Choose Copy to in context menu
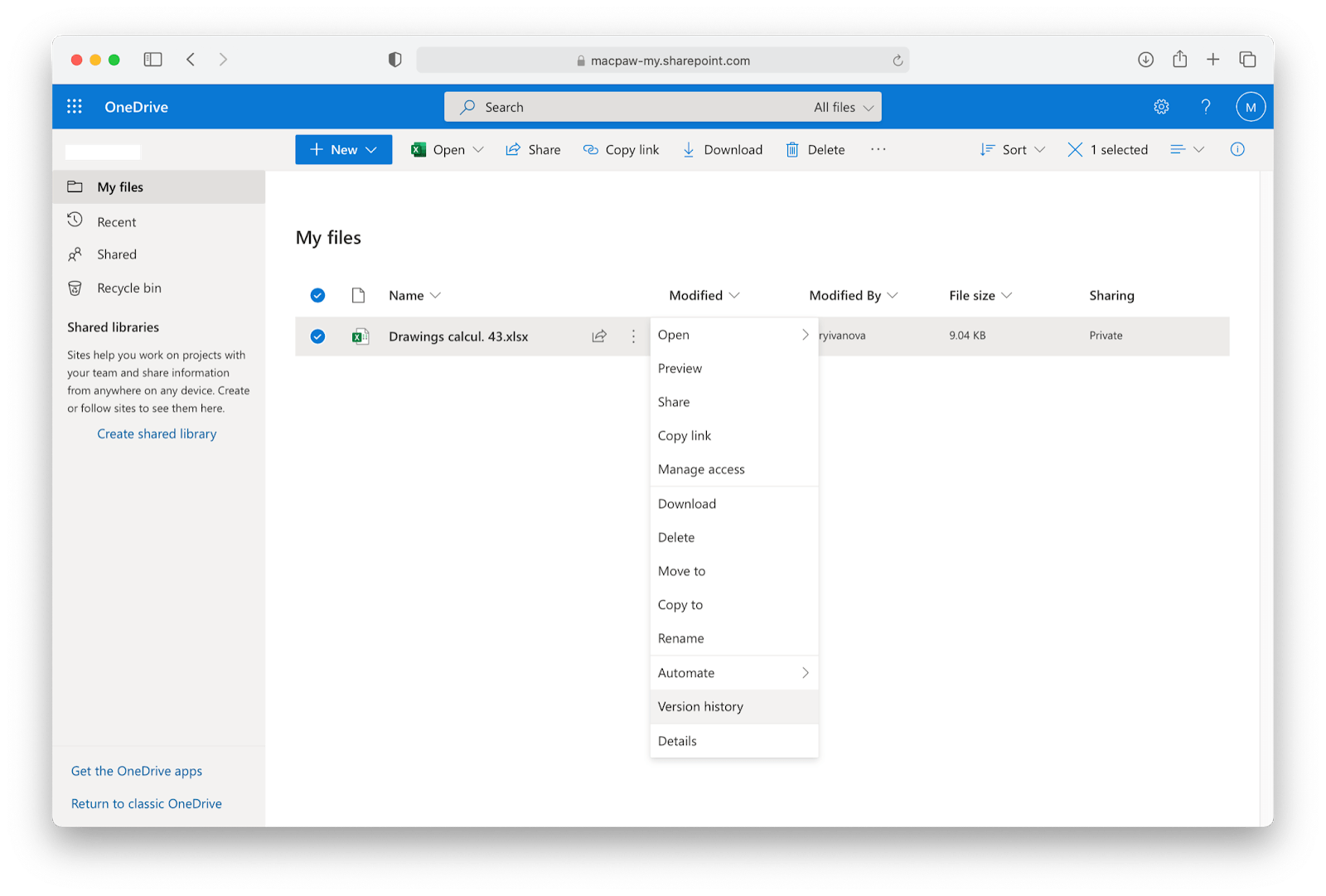 pos(734,604)
